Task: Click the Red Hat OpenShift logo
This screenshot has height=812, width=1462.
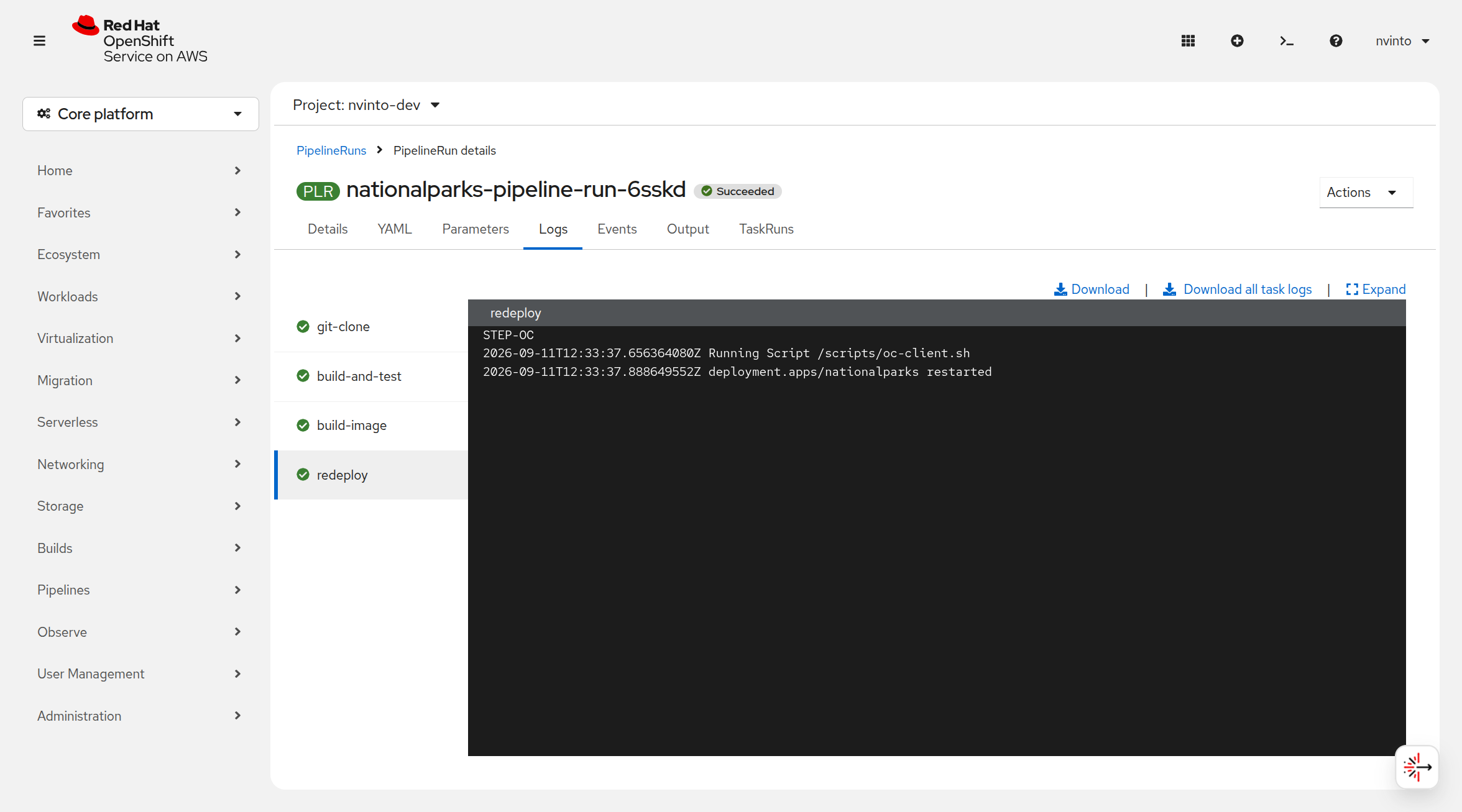Action: pos(140,40)
